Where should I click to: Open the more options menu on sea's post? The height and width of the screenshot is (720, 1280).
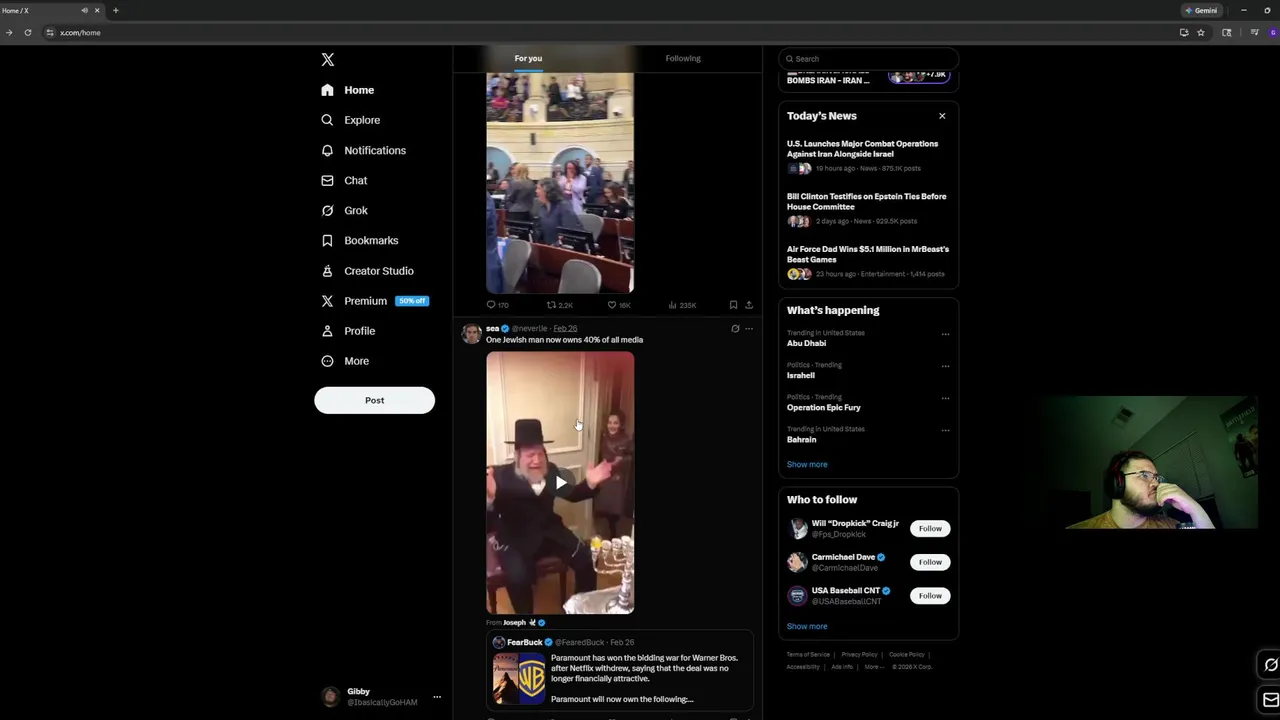click(749, 328)
